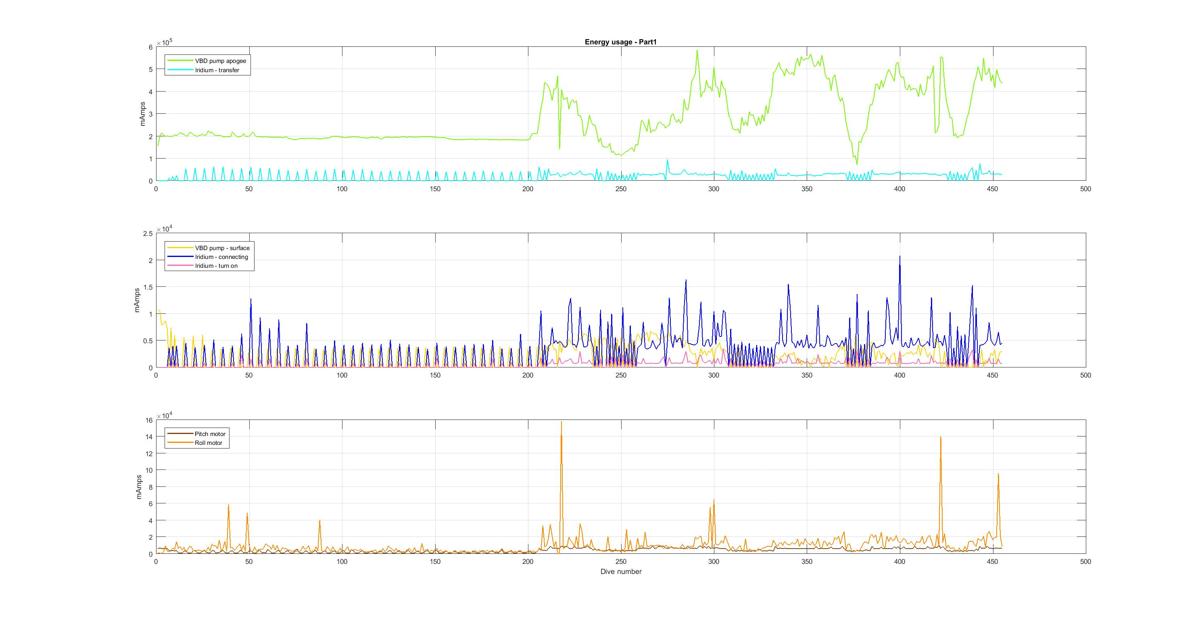The image size is (1200, 622).
Task: Click the '×10^4' exponent above middle plot
Action: coord(165,228)
